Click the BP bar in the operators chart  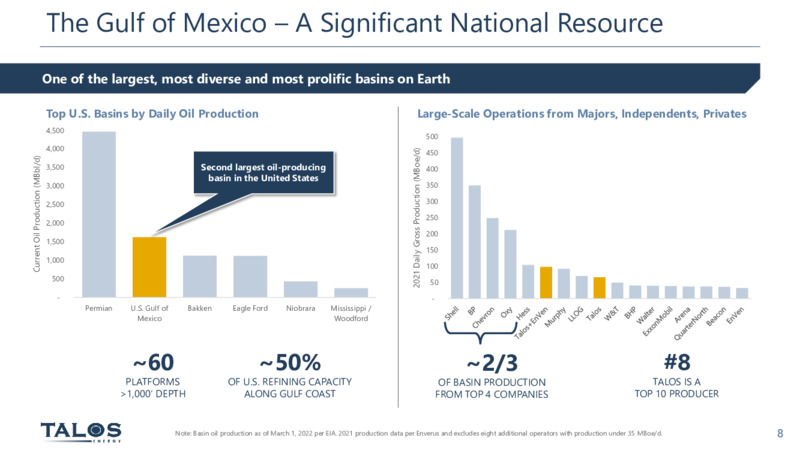[x=474, y=242]
